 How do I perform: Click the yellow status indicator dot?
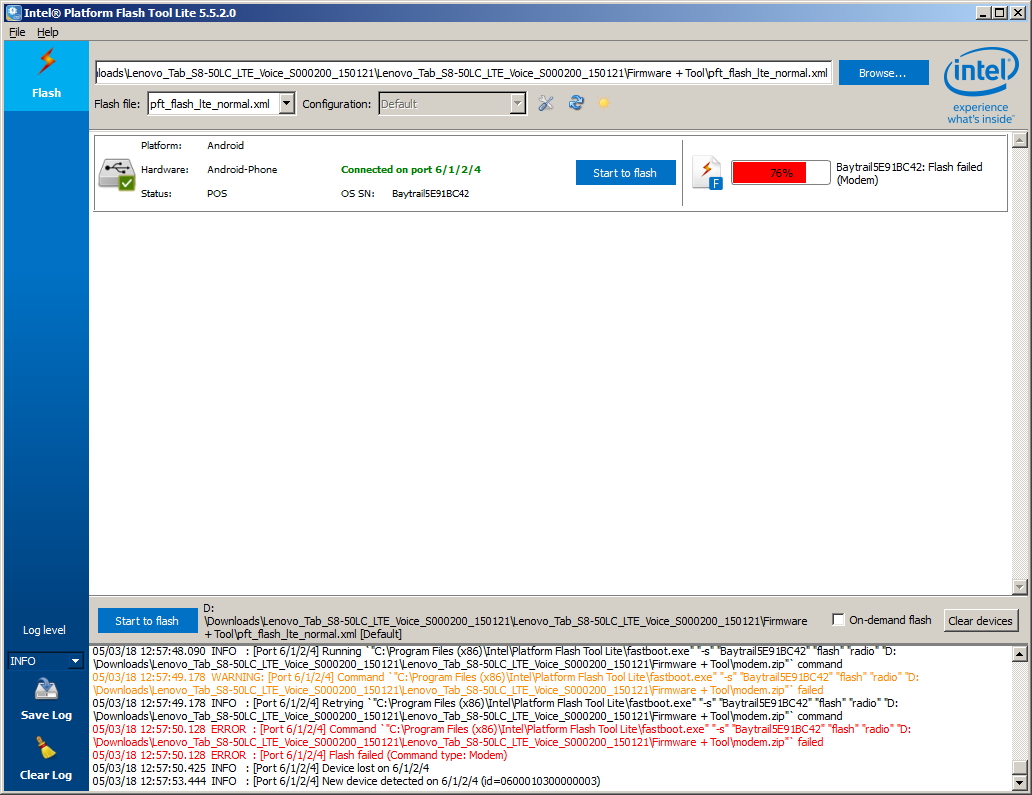click(x=604, y=103)
